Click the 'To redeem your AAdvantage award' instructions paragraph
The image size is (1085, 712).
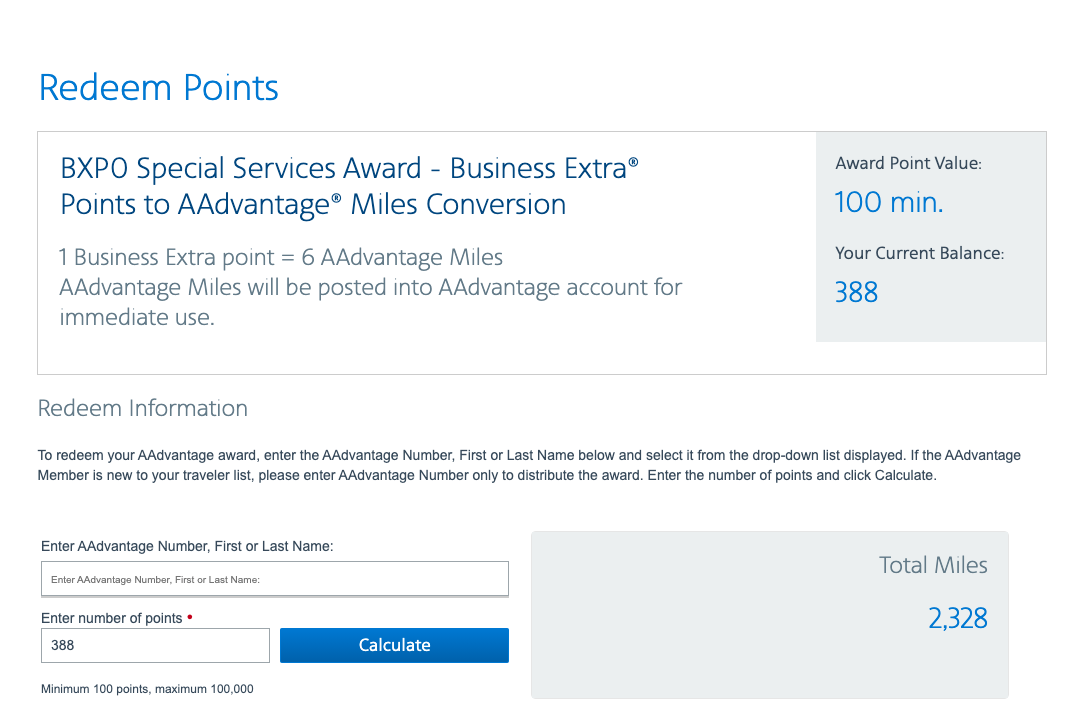529,465
